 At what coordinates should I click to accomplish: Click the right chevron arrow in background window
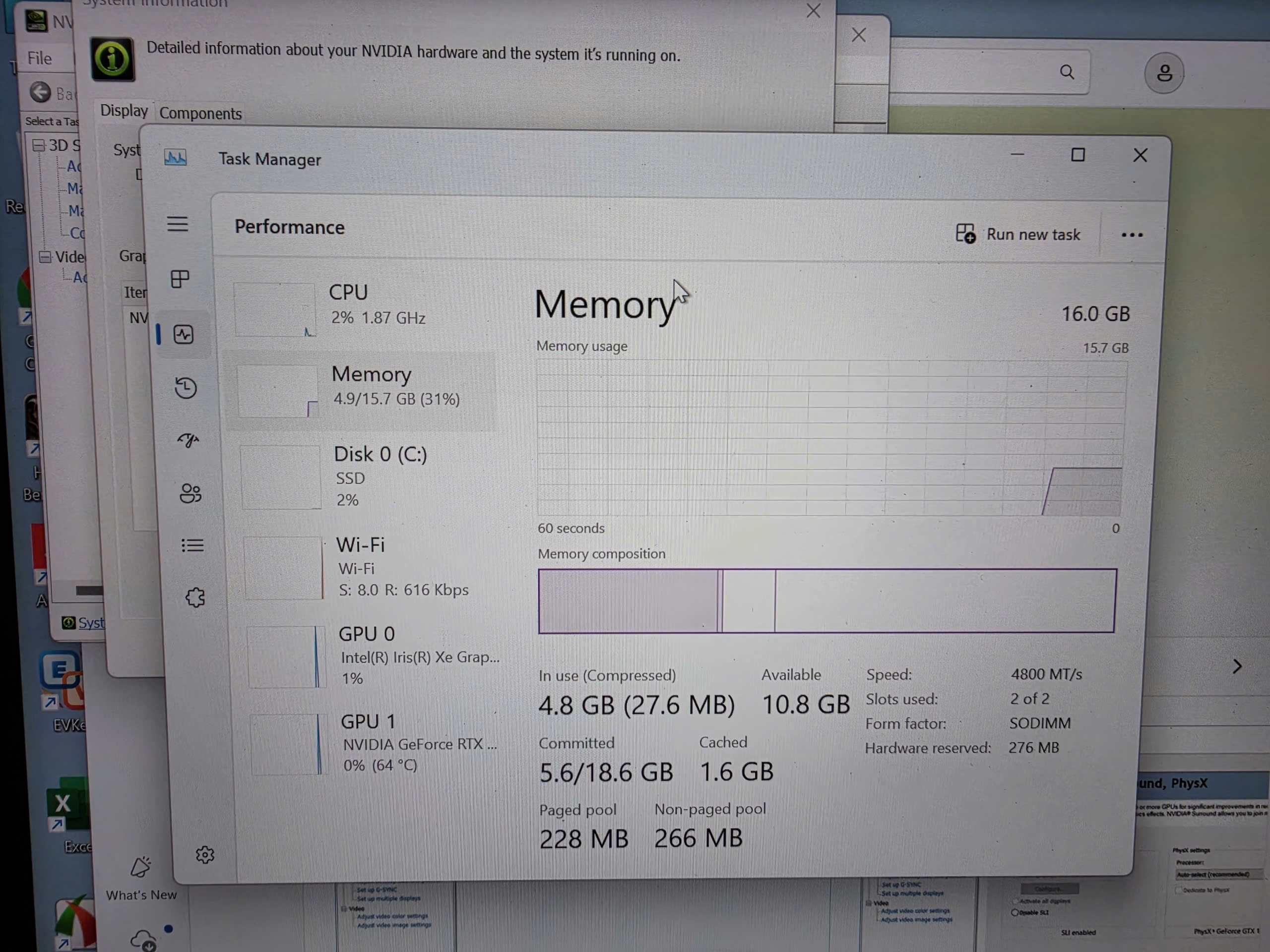tap(1237, 666)
